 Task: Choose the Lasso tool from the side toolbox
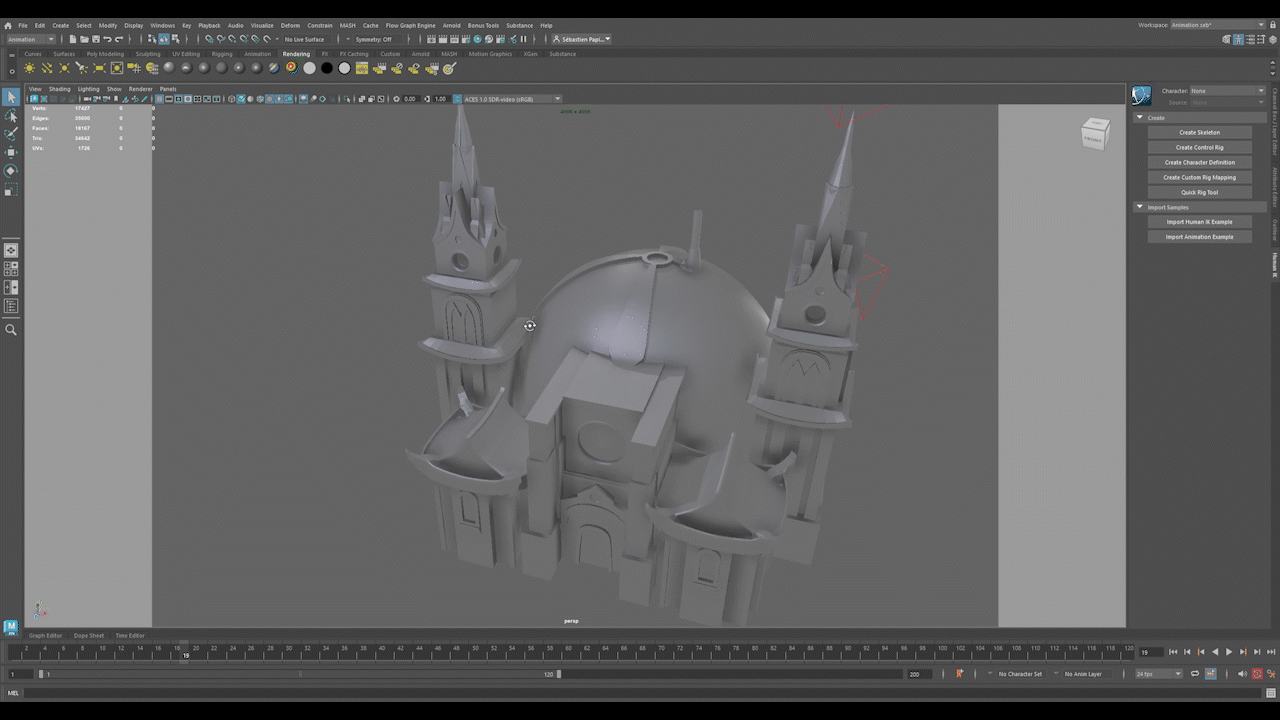pos(11,117)
